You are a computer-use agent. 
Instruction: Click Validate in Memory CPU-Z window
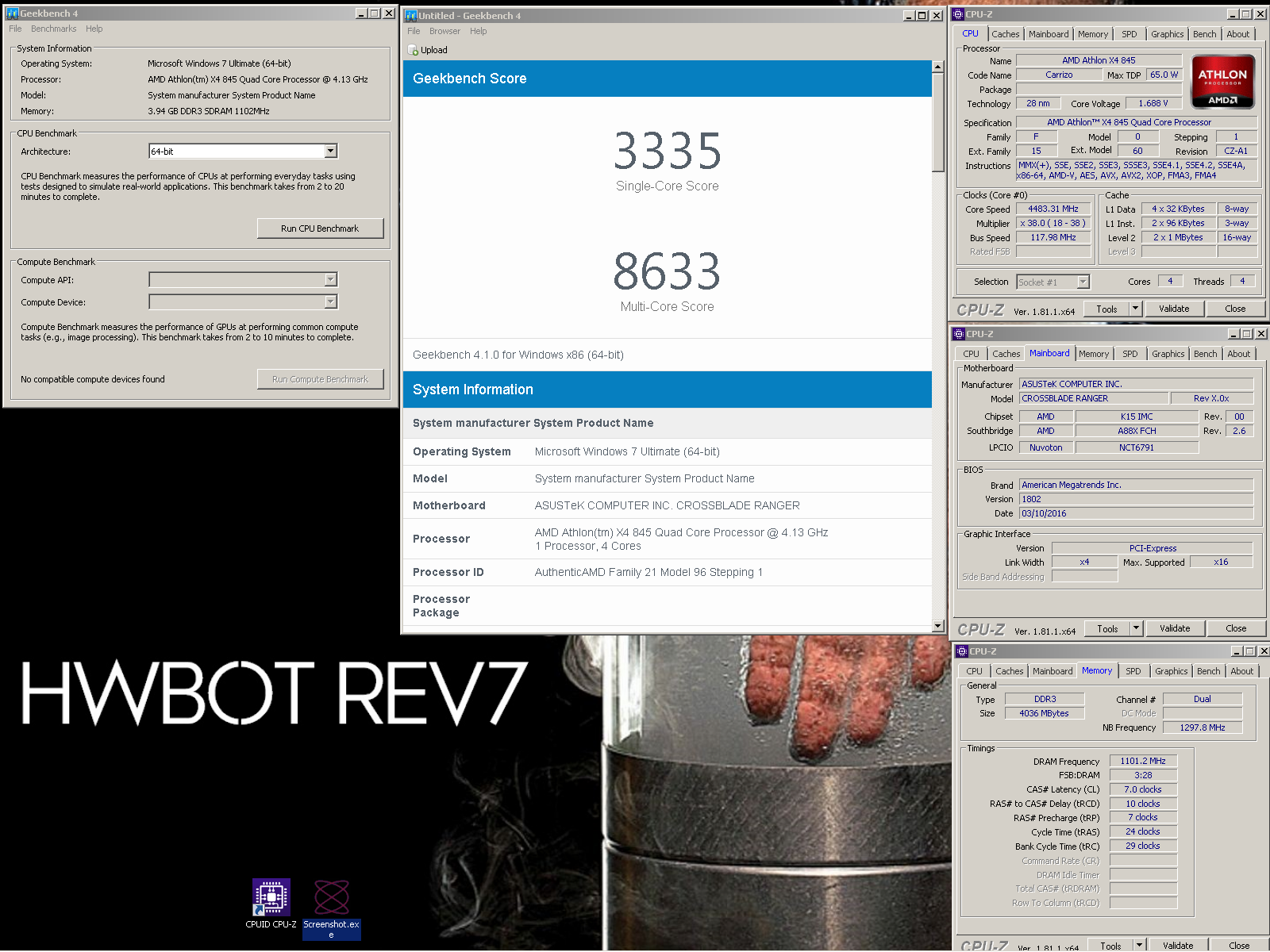click(1178, 946)
